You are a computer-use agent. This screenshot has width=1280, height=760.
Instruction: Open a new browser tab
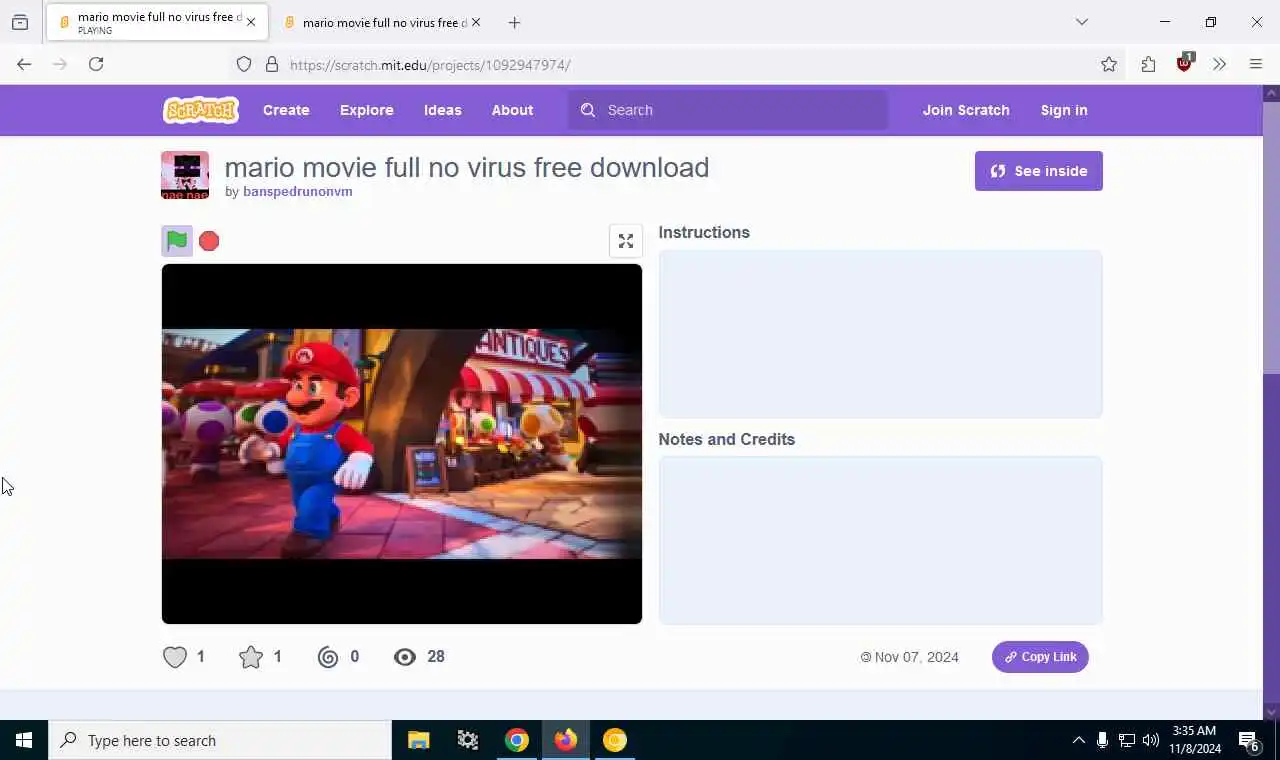pos(514,22)
